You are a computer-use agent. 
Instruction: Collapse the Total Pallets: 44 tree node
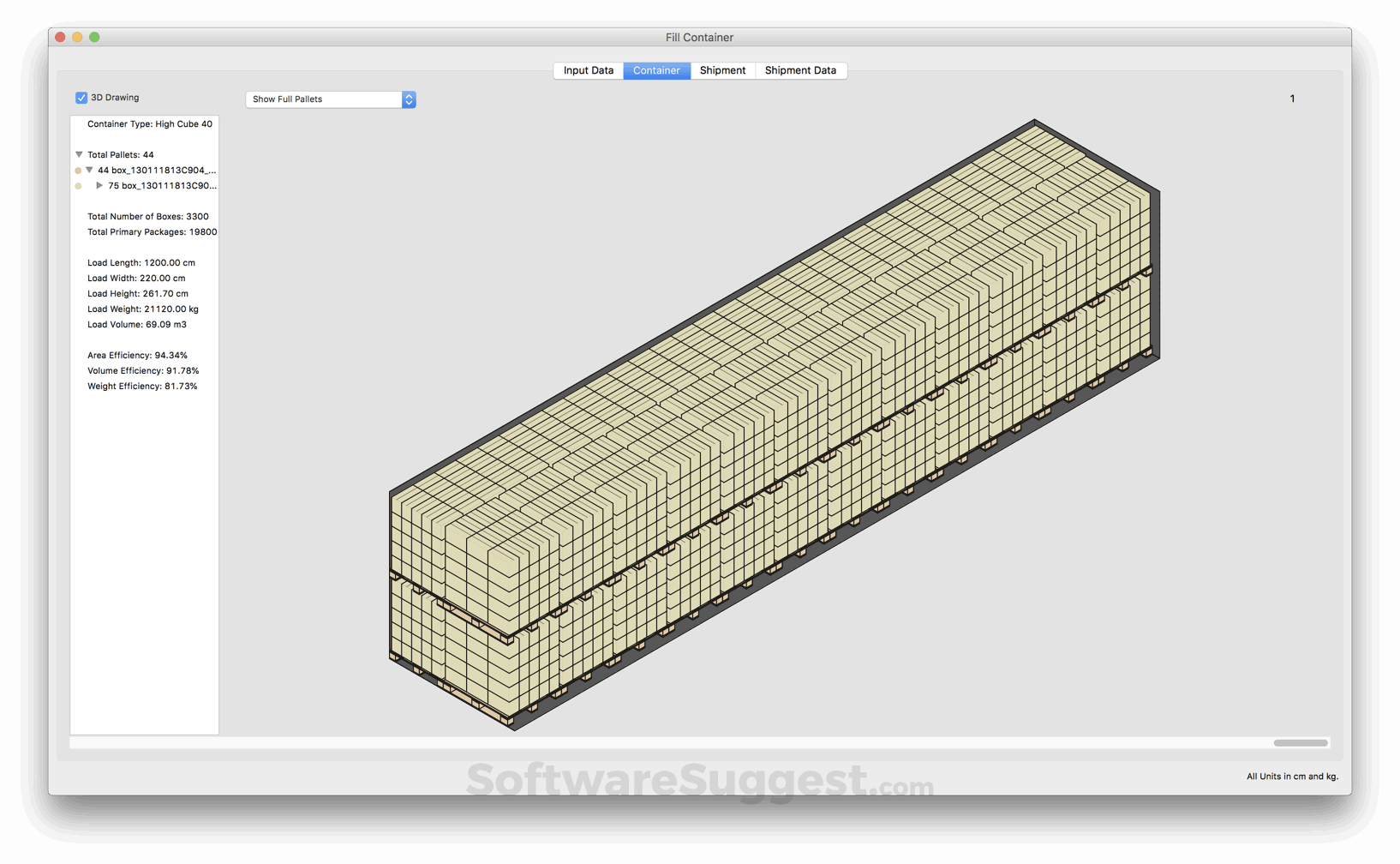tap(78, 154)
